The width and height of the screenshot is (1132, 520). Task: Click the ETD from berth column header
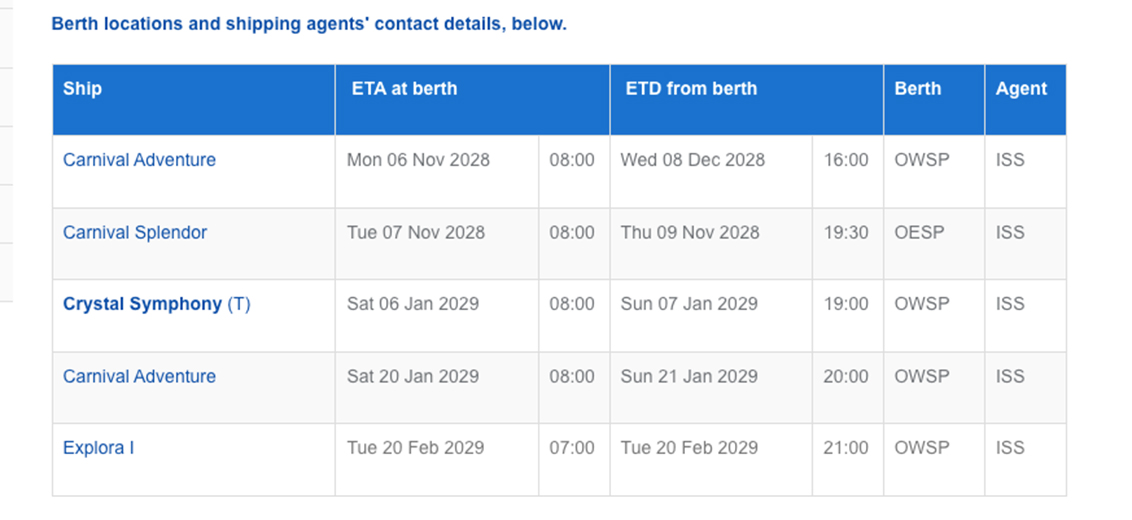coord(691,88)
